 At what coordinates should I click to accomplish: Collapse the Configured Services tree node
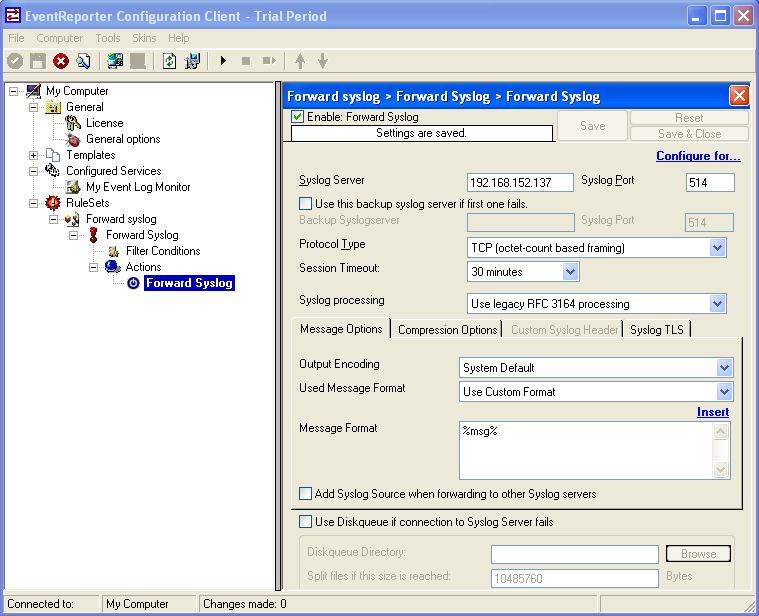tap(33, 171)
